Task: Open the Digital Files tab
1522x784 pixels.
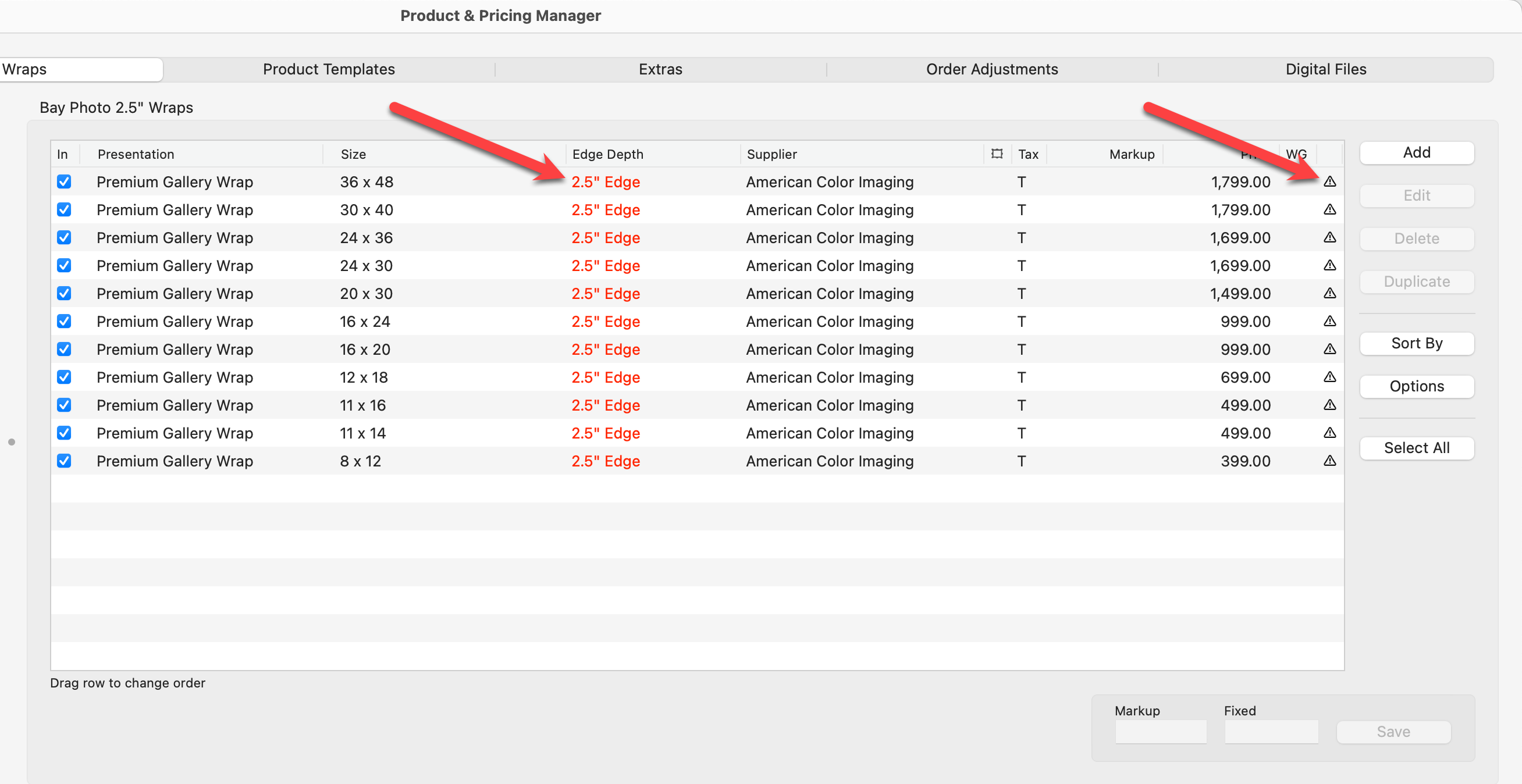Action: coord(1325,69)
